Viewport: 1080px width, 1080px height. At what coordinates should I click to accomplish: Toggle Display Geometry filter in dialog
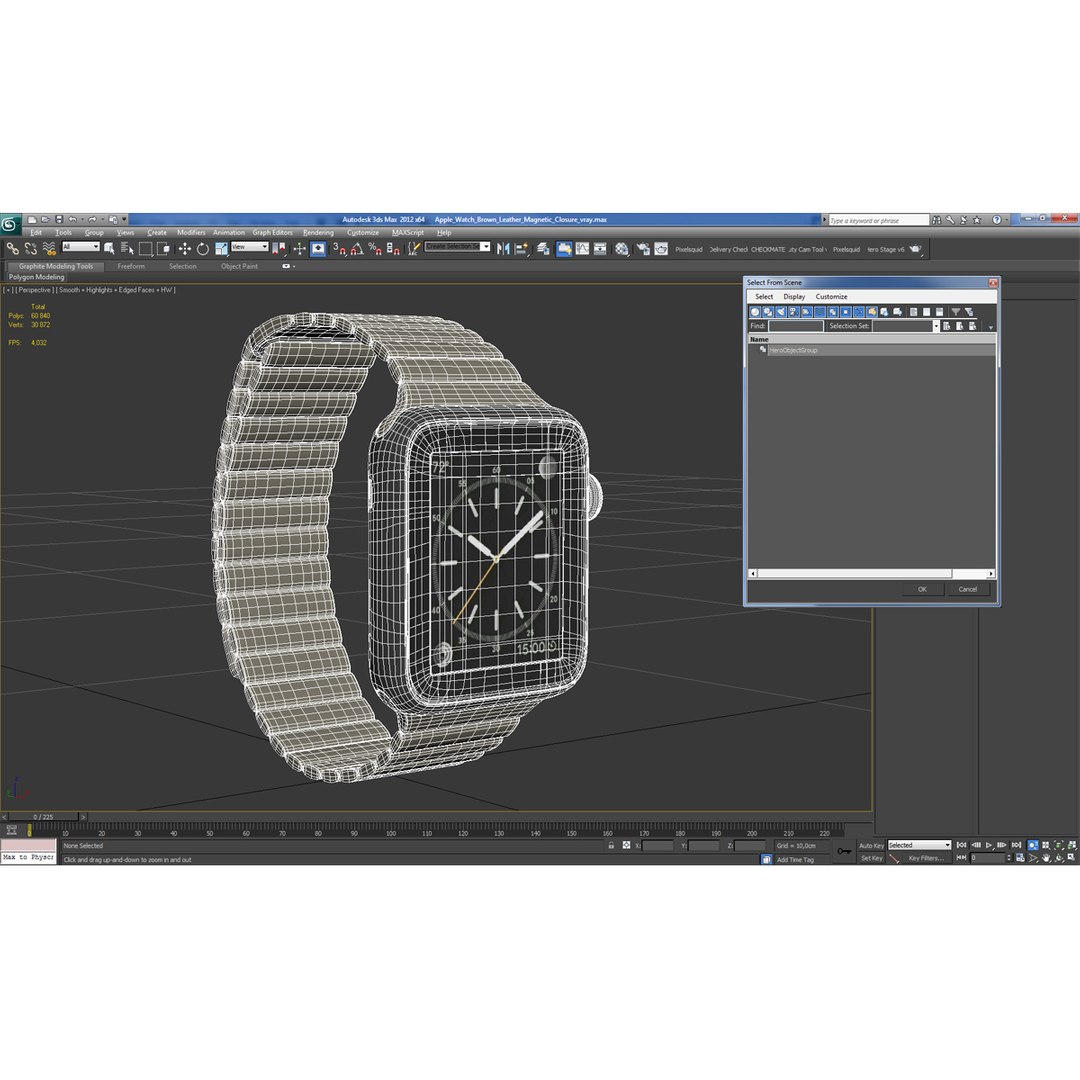click(x=755, y=312)
